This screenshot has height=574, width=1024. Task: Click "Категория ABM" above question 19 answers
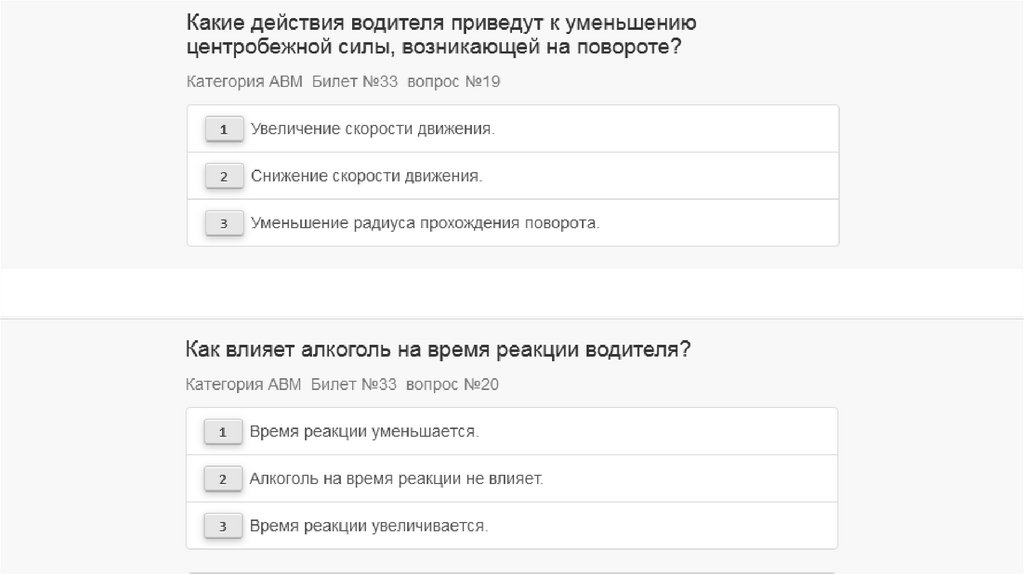click(x=244, y=82)
